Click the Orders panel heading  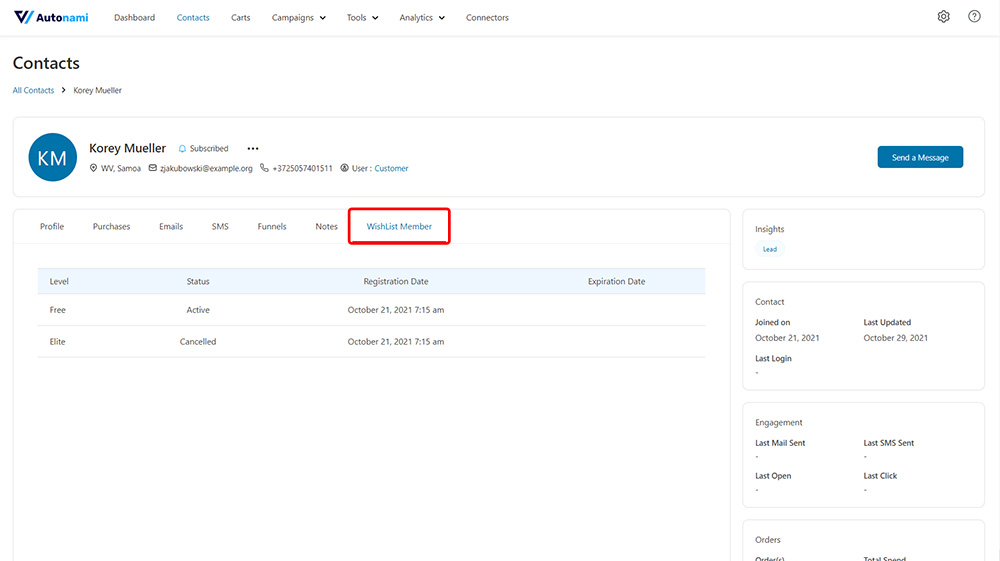(x=768, y=540)
